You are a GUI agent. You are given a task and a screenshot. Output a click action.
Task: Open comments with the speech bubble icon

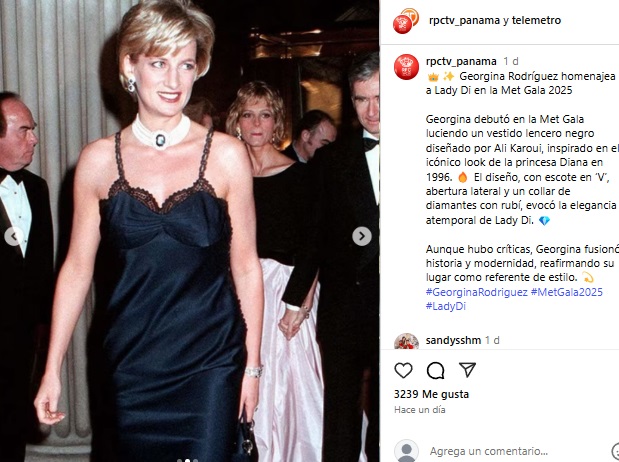pos(435,370)
